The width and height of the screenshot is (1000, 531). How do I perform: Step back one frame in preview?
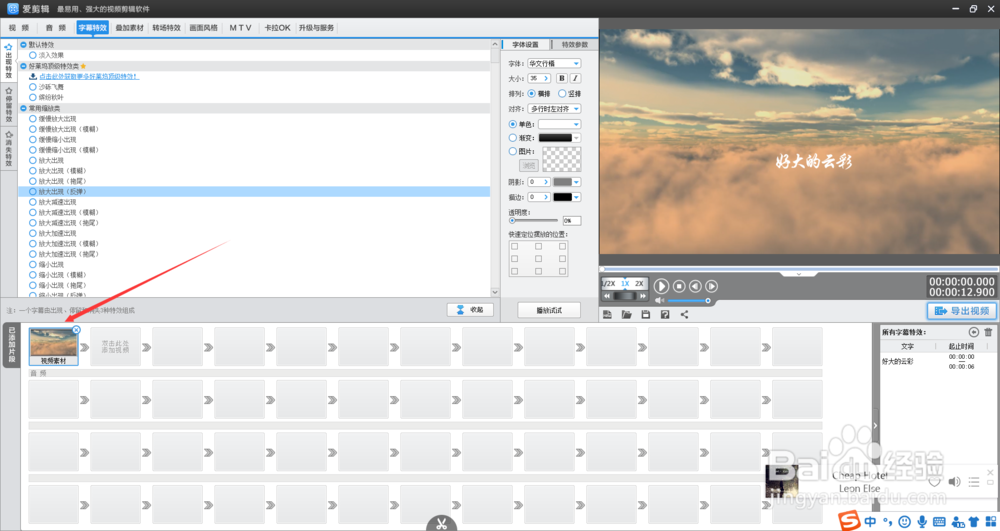click(695, 287)
